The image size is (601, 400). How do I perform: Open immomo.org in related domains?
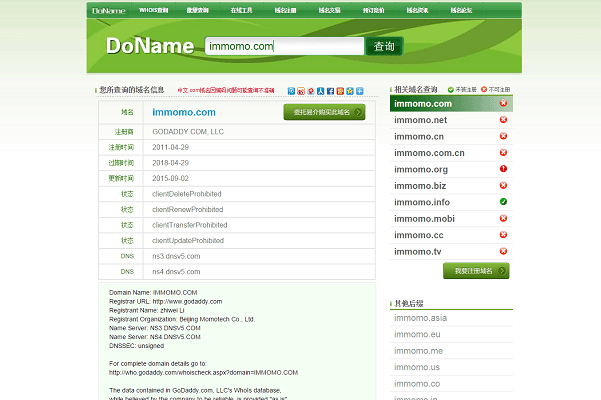click(x=421, y=170)
